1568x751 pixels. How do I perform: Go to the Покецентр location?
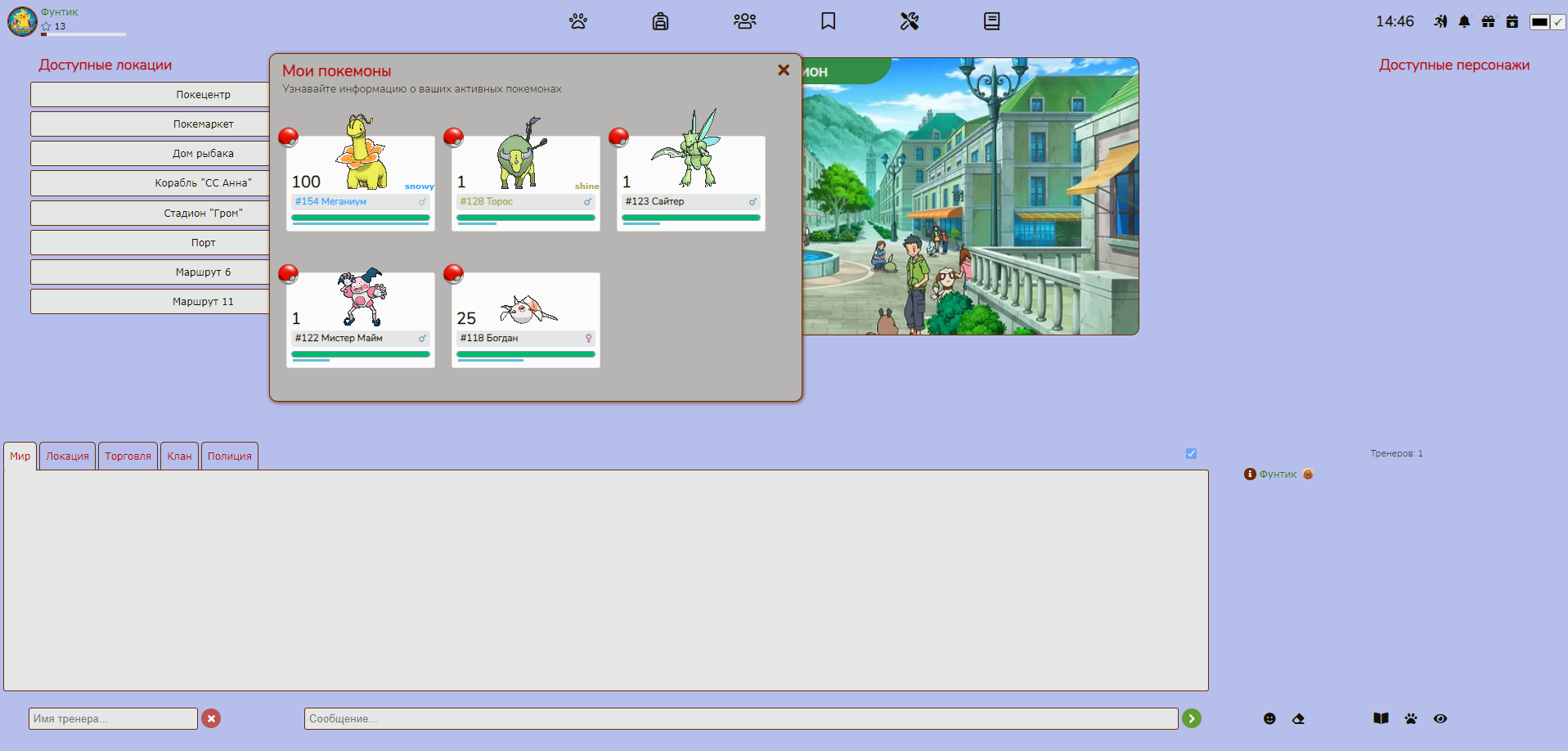pyautogui.click(x=151, y=94)
